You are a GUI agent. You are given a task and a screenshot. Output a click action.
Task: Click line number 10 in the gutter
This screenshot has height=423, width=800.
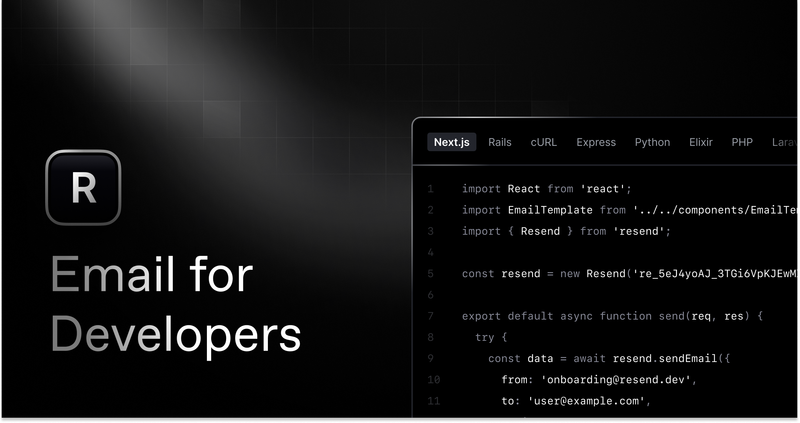point(434,380)
